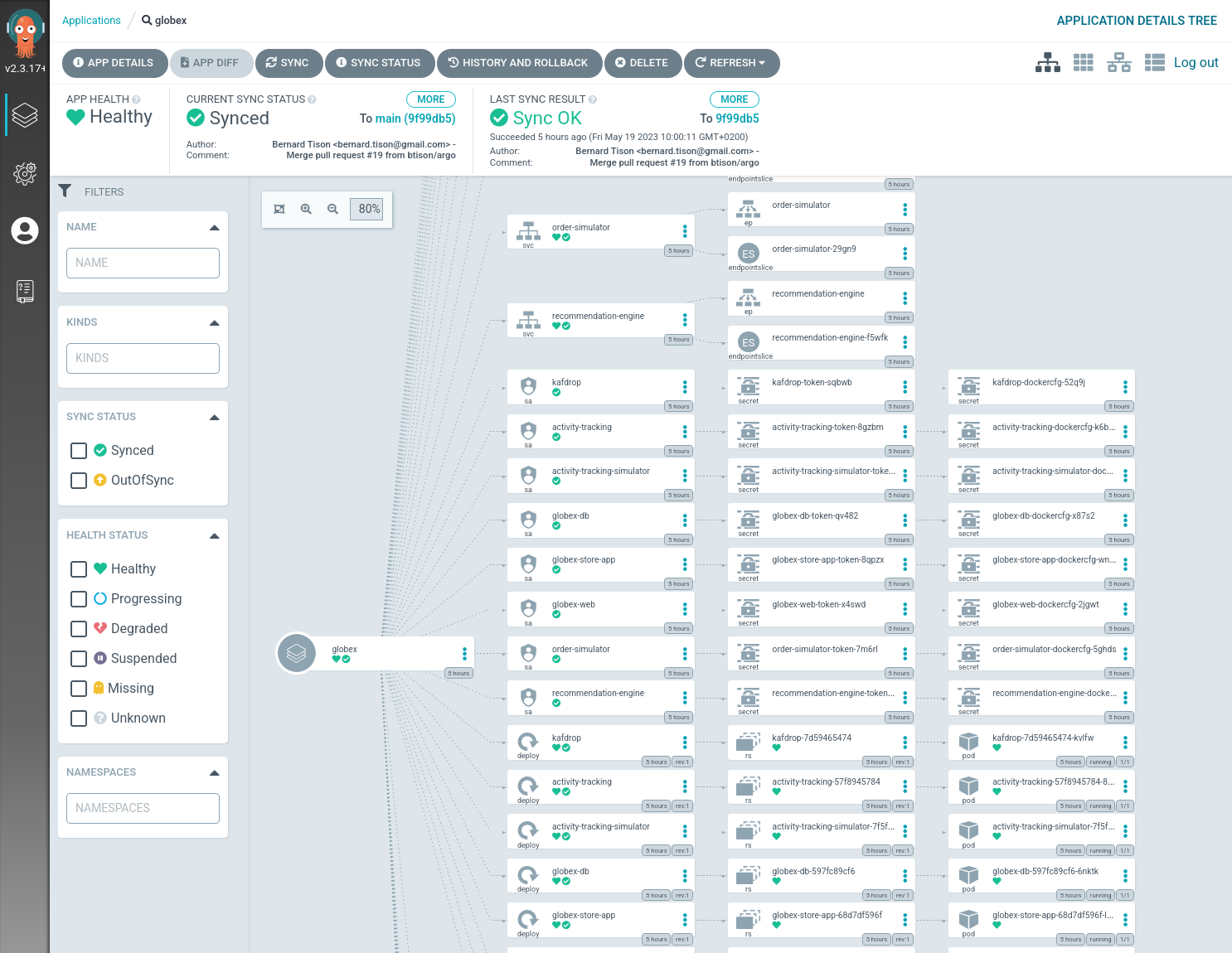Switch to tree view layout icon
The height and width of the screenshot is (953, 1232).
point(1048,63)
